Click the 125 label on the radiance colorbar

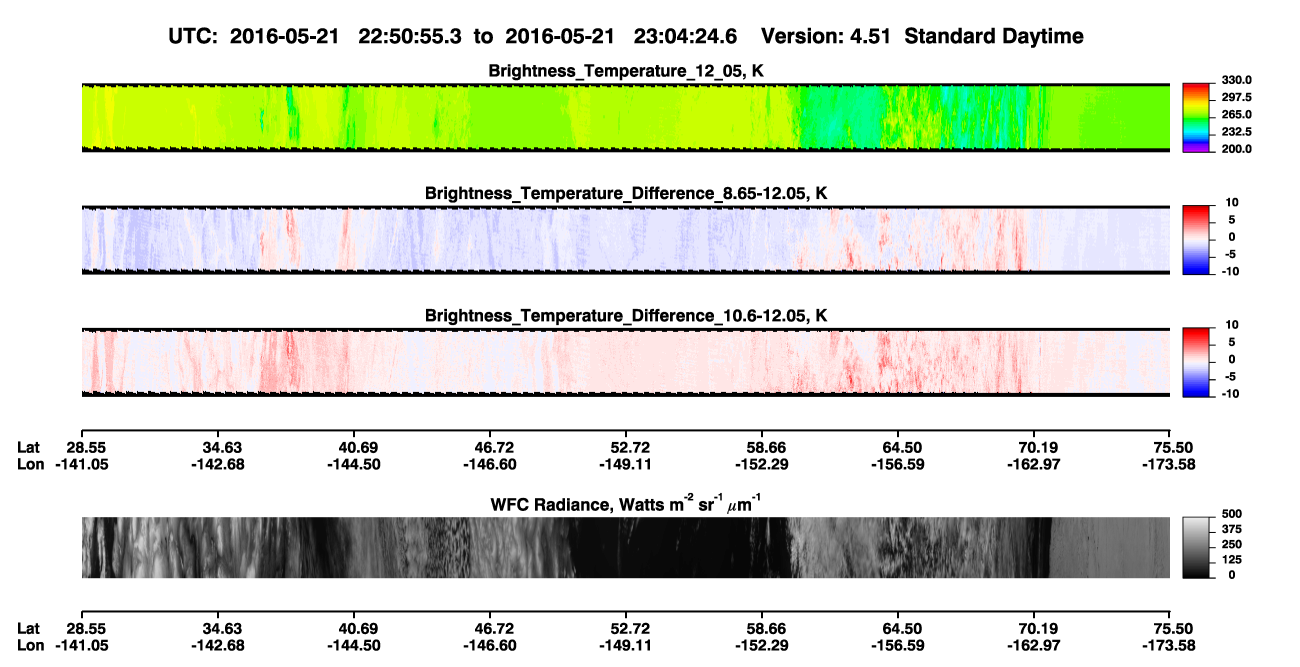pos(1231,560)
